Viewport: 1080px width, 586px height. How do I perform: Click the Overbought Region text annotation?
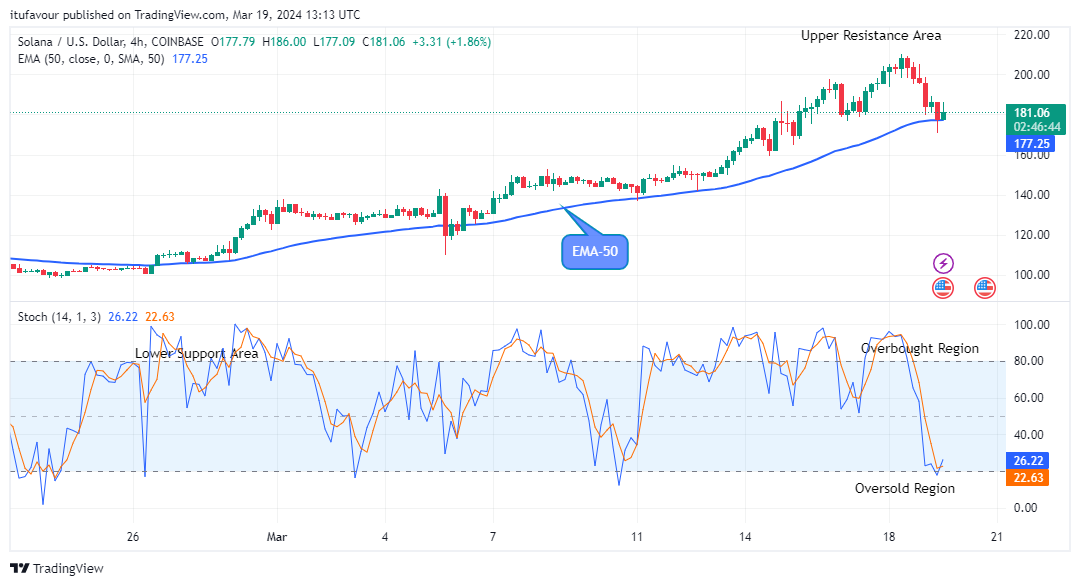click(920, 348)
